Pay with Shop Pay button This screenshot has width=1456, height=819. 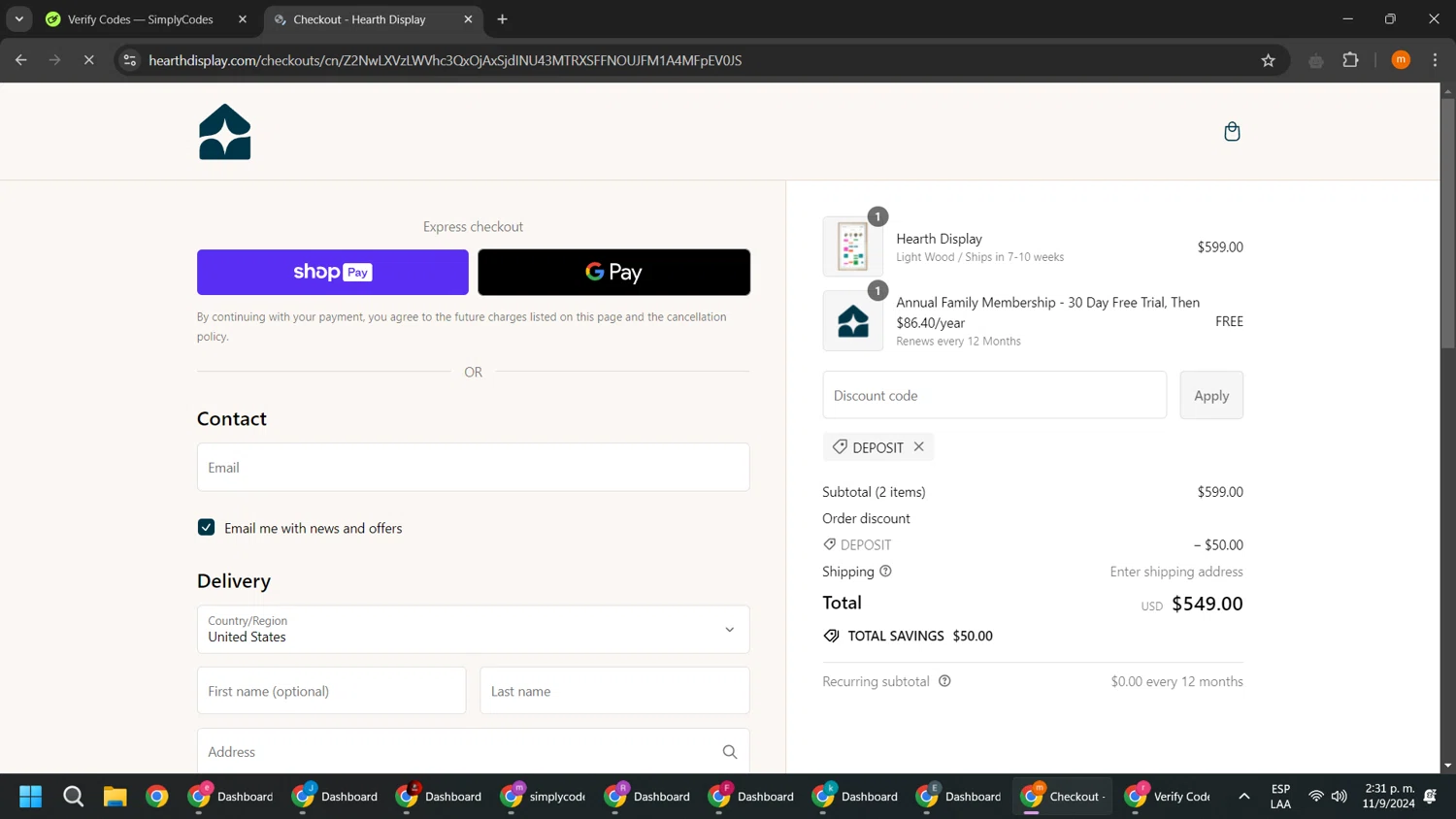point(333,273)
